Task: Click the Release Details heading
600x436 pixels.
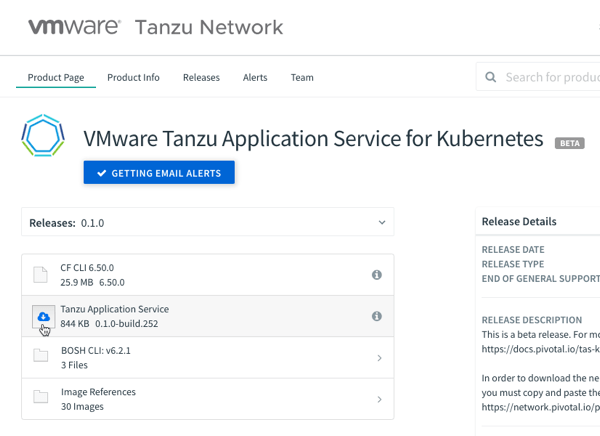Action: tap(519, 222)
